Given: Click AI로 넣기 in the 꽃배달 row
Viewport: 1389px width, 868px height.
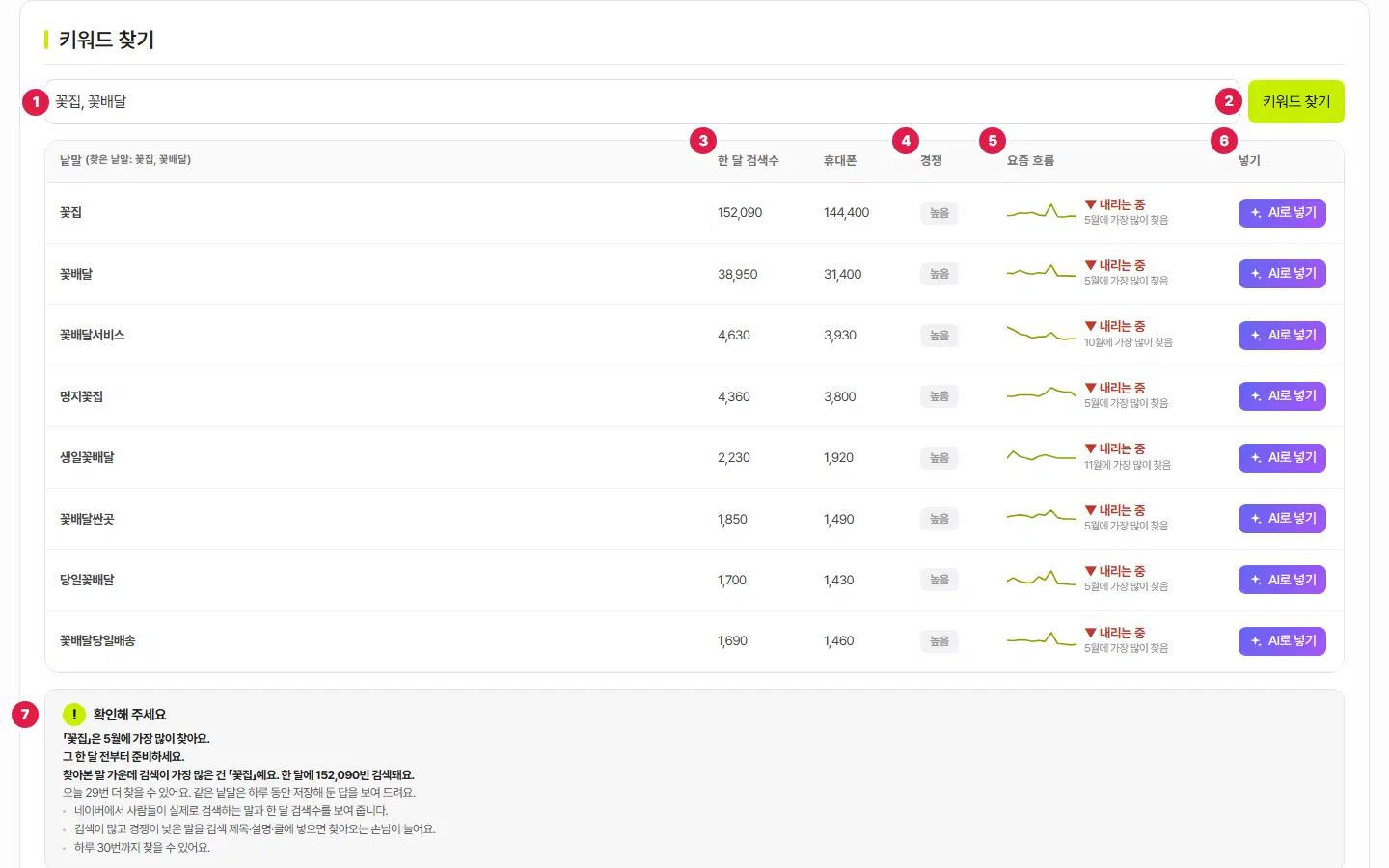Looking at the screenshot, I should 1282,274.
